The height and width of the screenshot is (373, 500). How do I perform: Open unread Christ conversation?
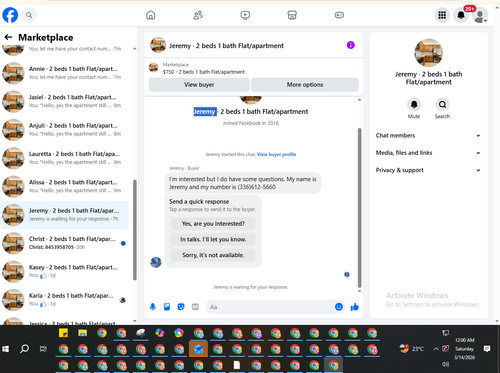pyautogui.click(x=65, y=243)
